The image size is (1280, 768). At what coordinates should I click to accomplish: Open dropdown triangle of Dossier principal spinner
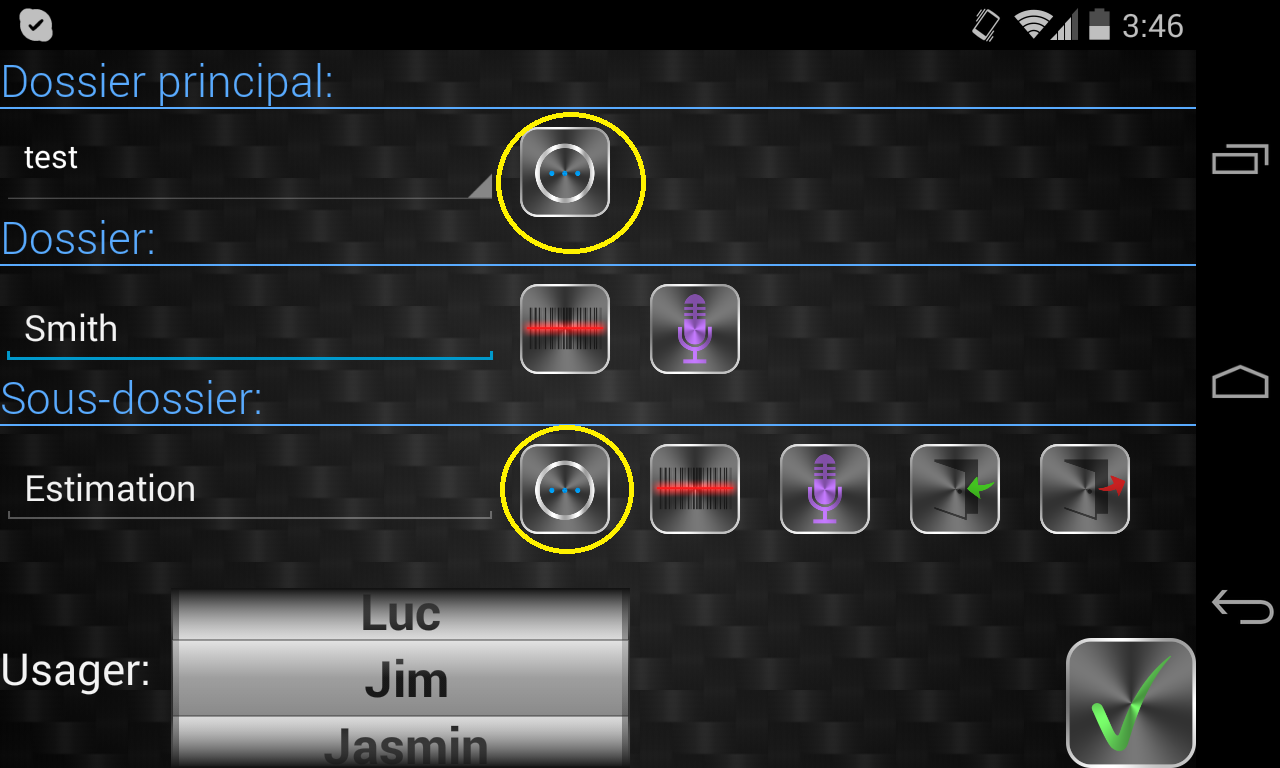[481, 186]
